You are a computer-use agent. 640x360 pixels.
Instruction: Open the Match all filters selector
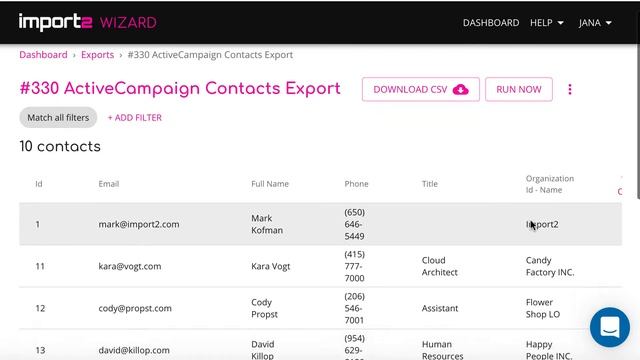pos(58,118)
